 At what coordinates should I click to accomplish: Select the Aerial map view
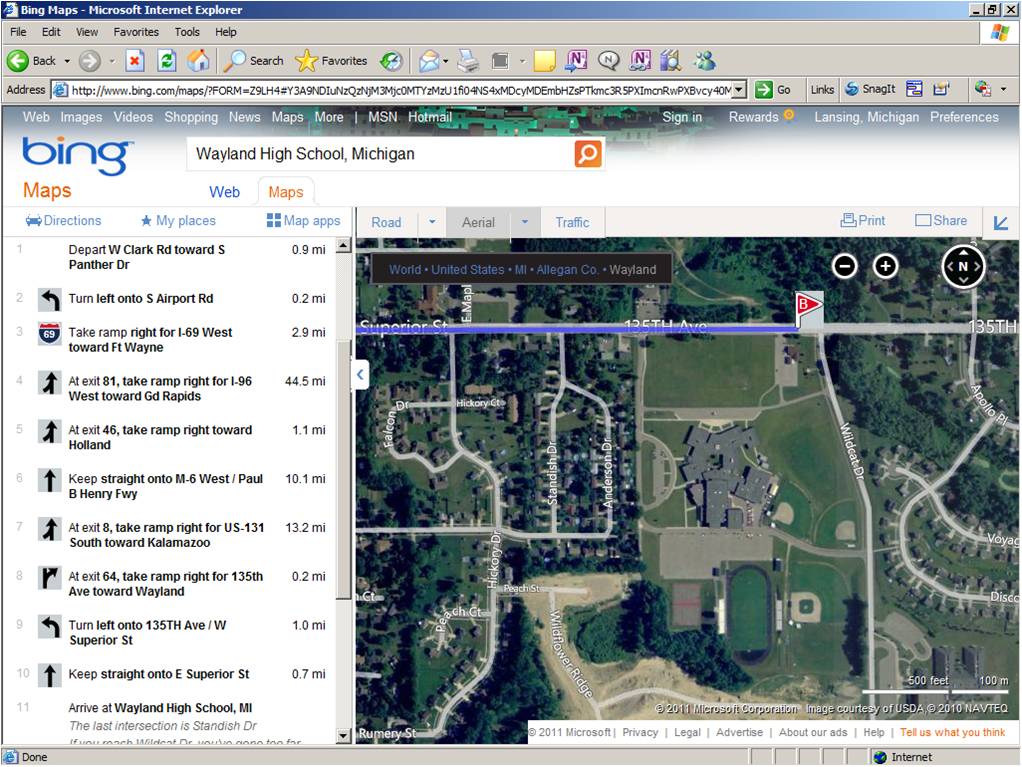[x=478, y=222]
